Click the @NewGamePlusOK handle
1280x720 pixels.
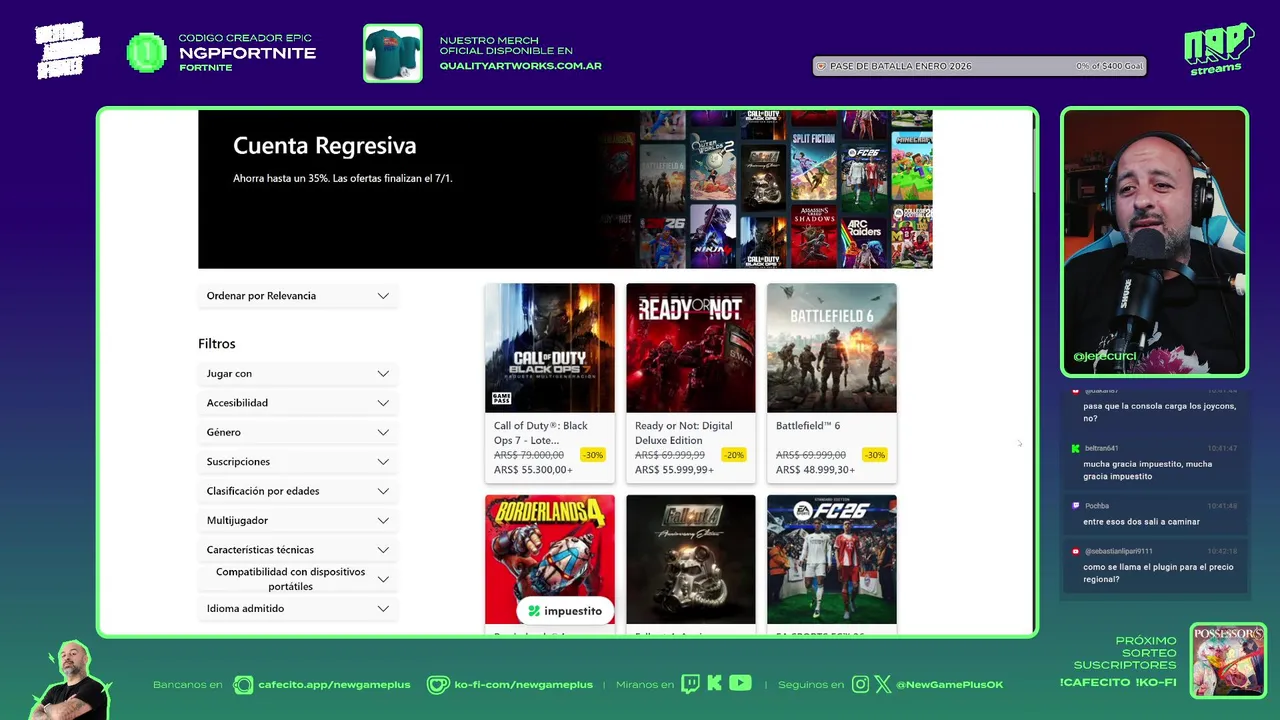949,685
